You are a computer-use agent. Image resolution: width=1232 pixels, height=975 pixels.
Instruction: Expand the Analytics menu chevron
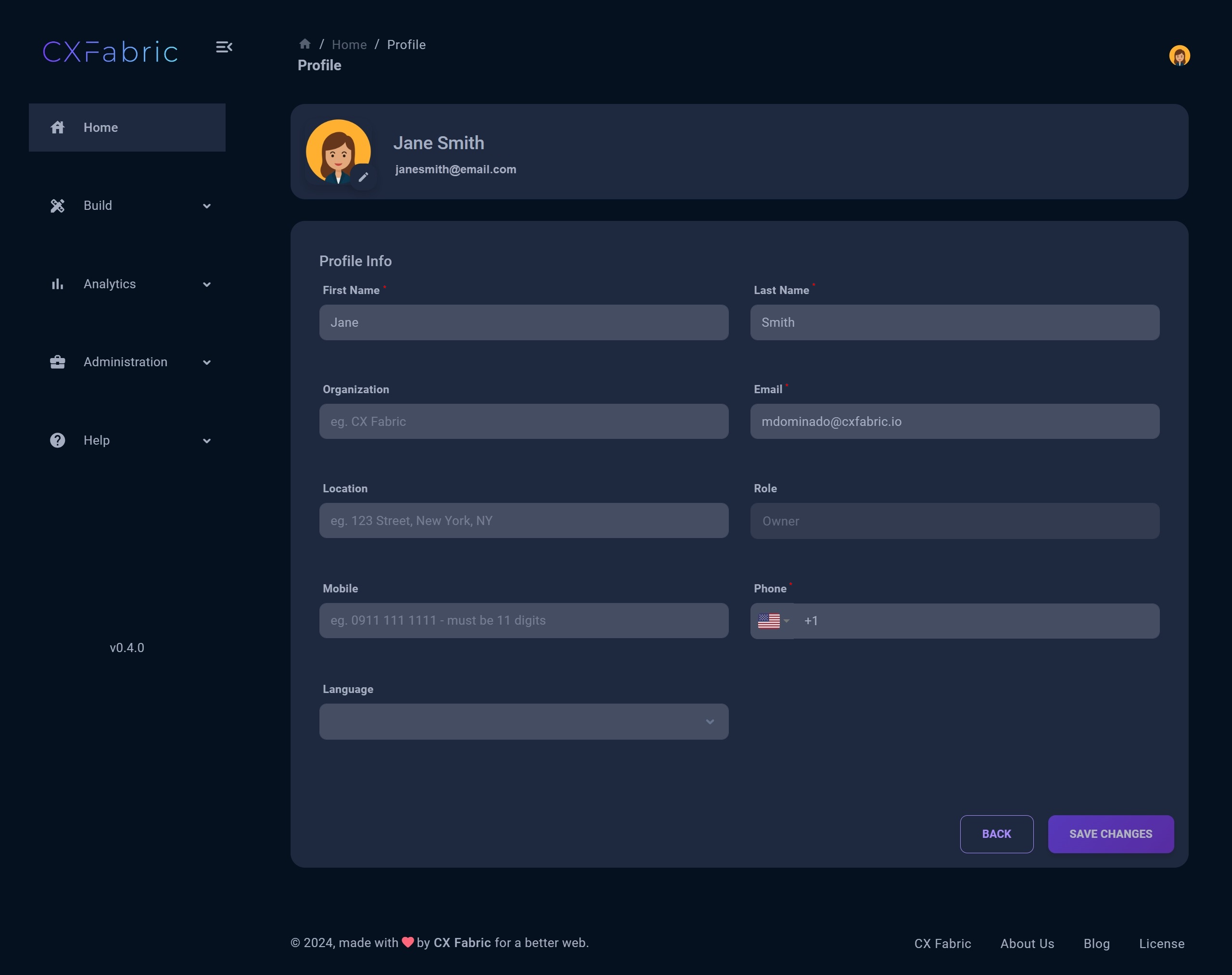click(x=206, y=284)
